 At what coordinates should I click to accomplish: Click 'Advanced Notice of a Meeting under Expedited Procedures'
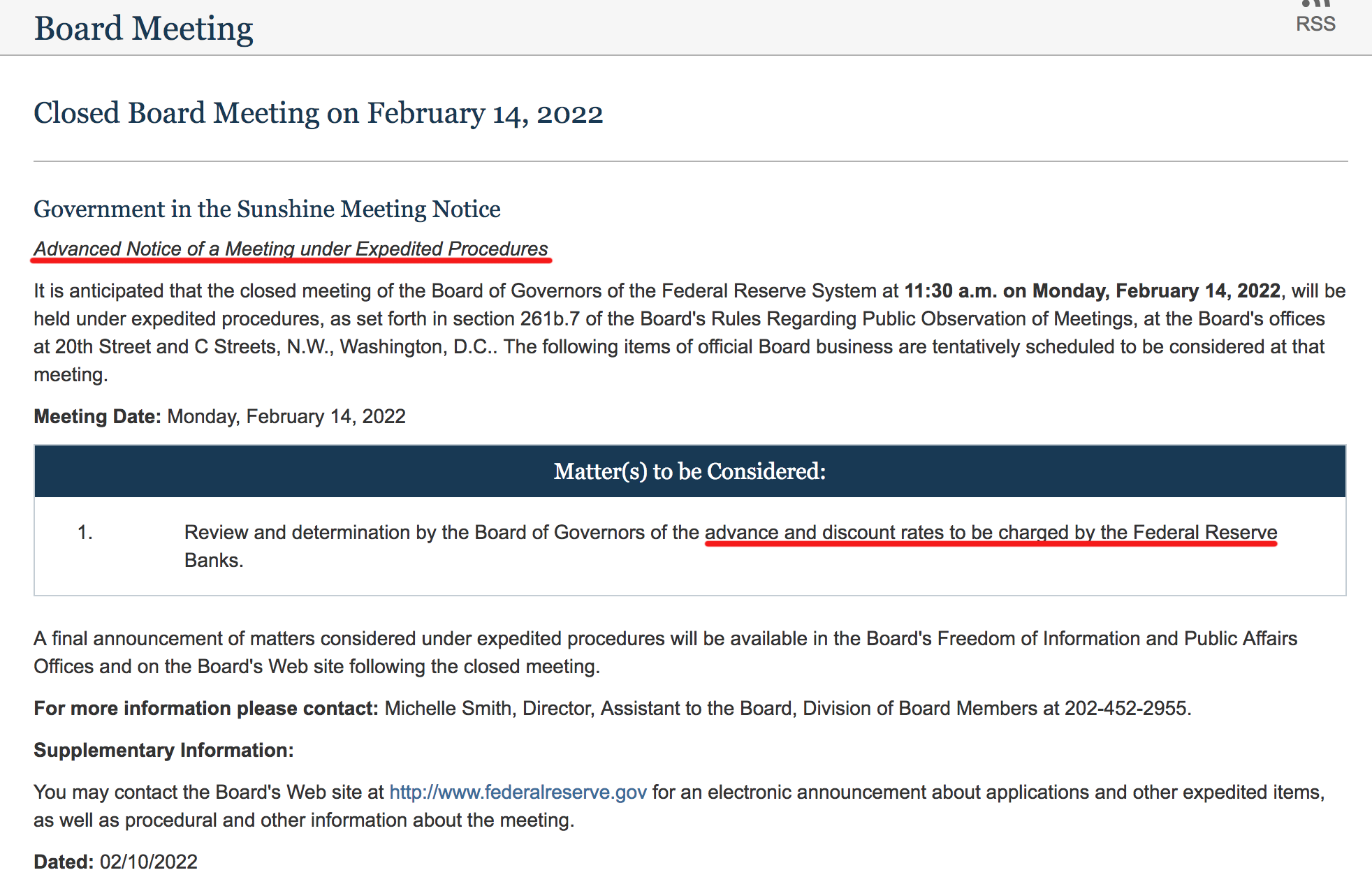[x=291, y=249]
